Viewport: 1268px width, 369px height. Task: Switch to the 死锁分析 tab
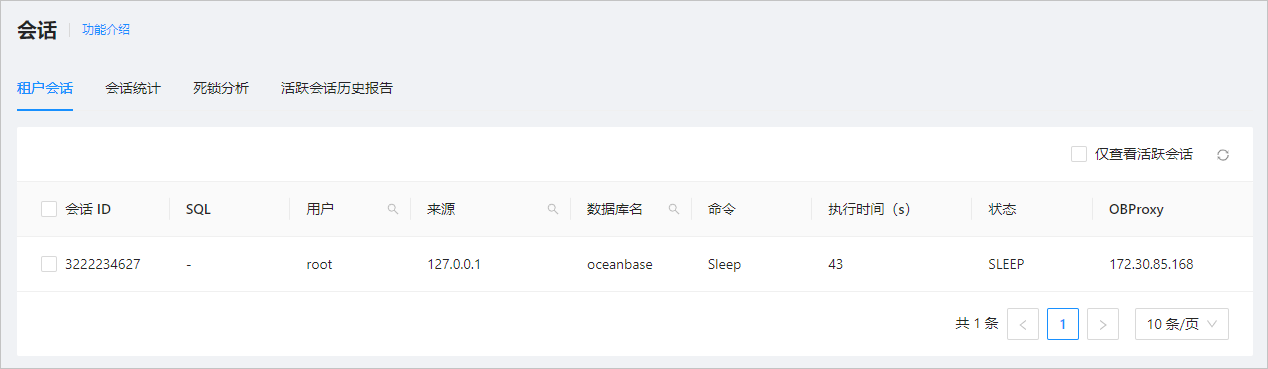coord(221,88)
